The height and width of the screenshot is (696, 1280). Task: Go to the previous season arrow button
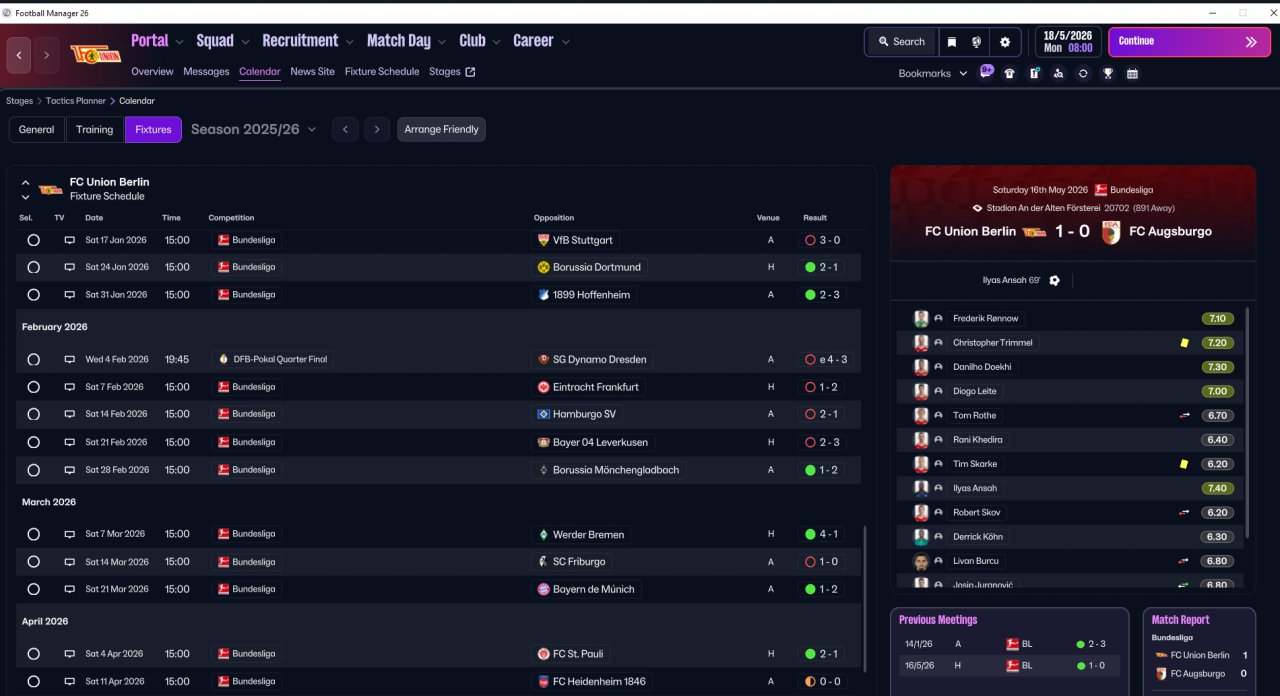tap(345, 130)
